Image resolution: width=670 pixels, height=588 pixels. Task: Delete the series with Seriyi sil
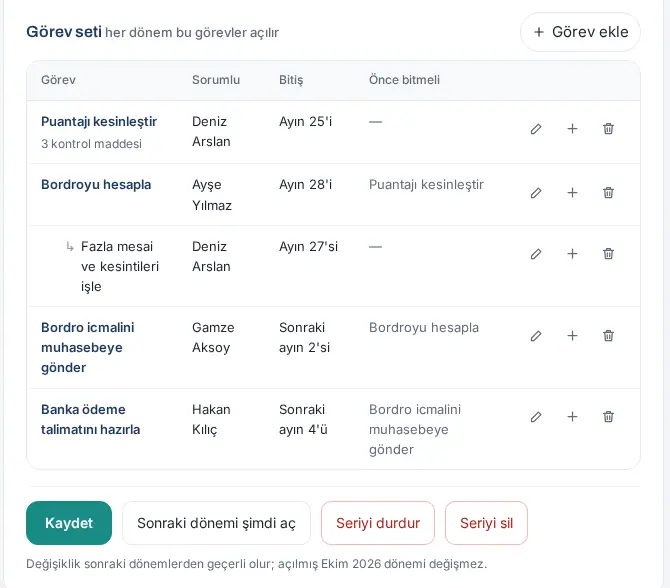click(x=486, y=523)
